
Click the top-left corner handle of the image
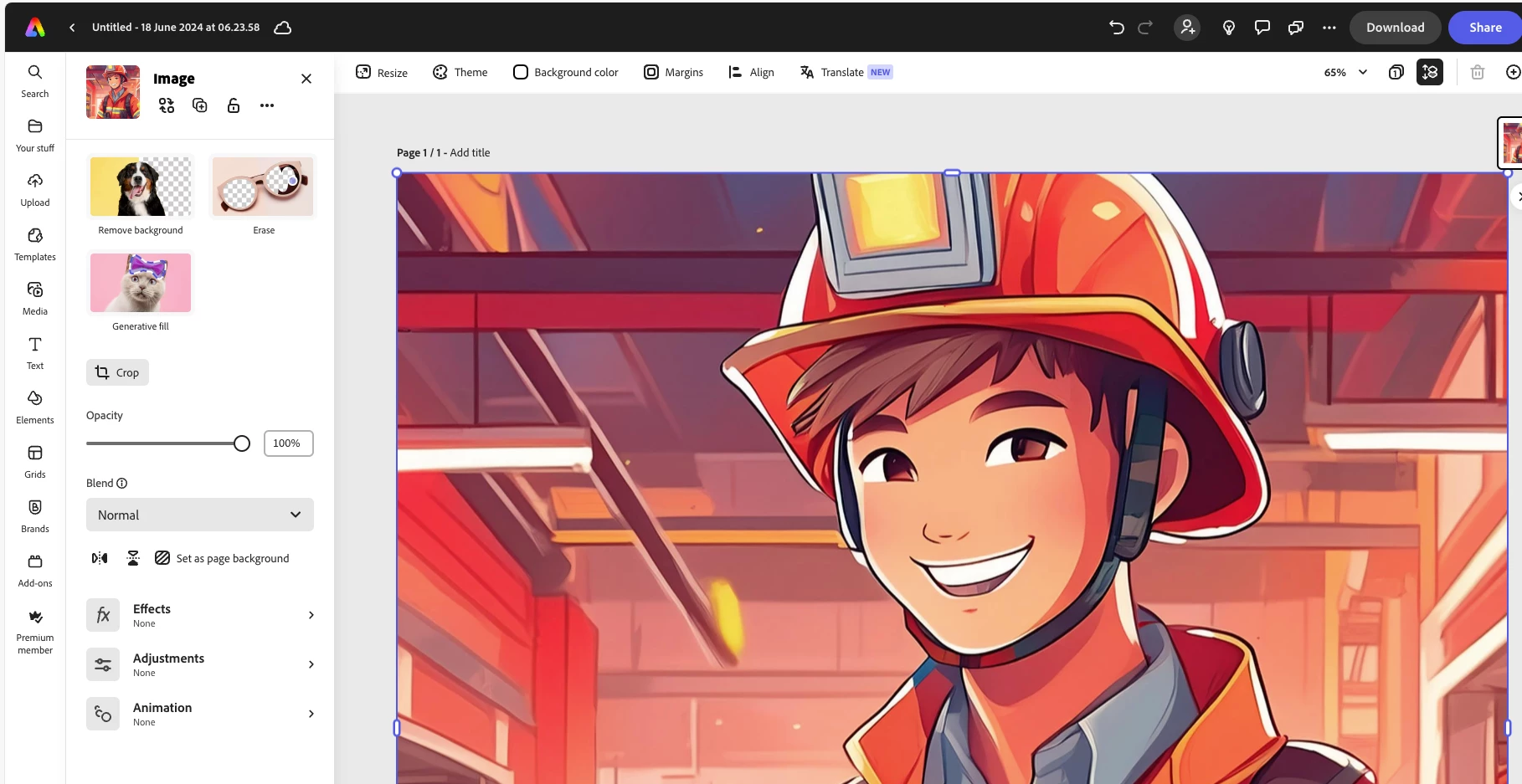coord(397,173)
